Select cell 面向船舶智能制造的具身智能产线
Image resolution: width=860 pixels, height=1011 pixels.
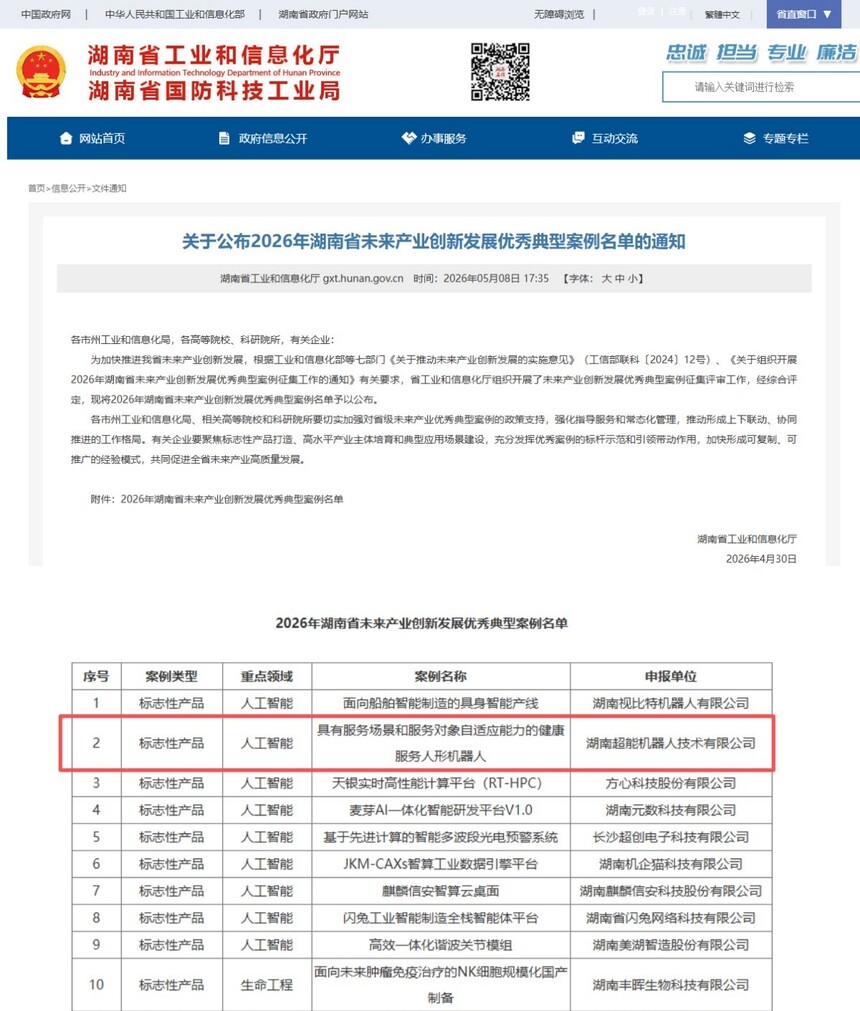coord(440,703)
